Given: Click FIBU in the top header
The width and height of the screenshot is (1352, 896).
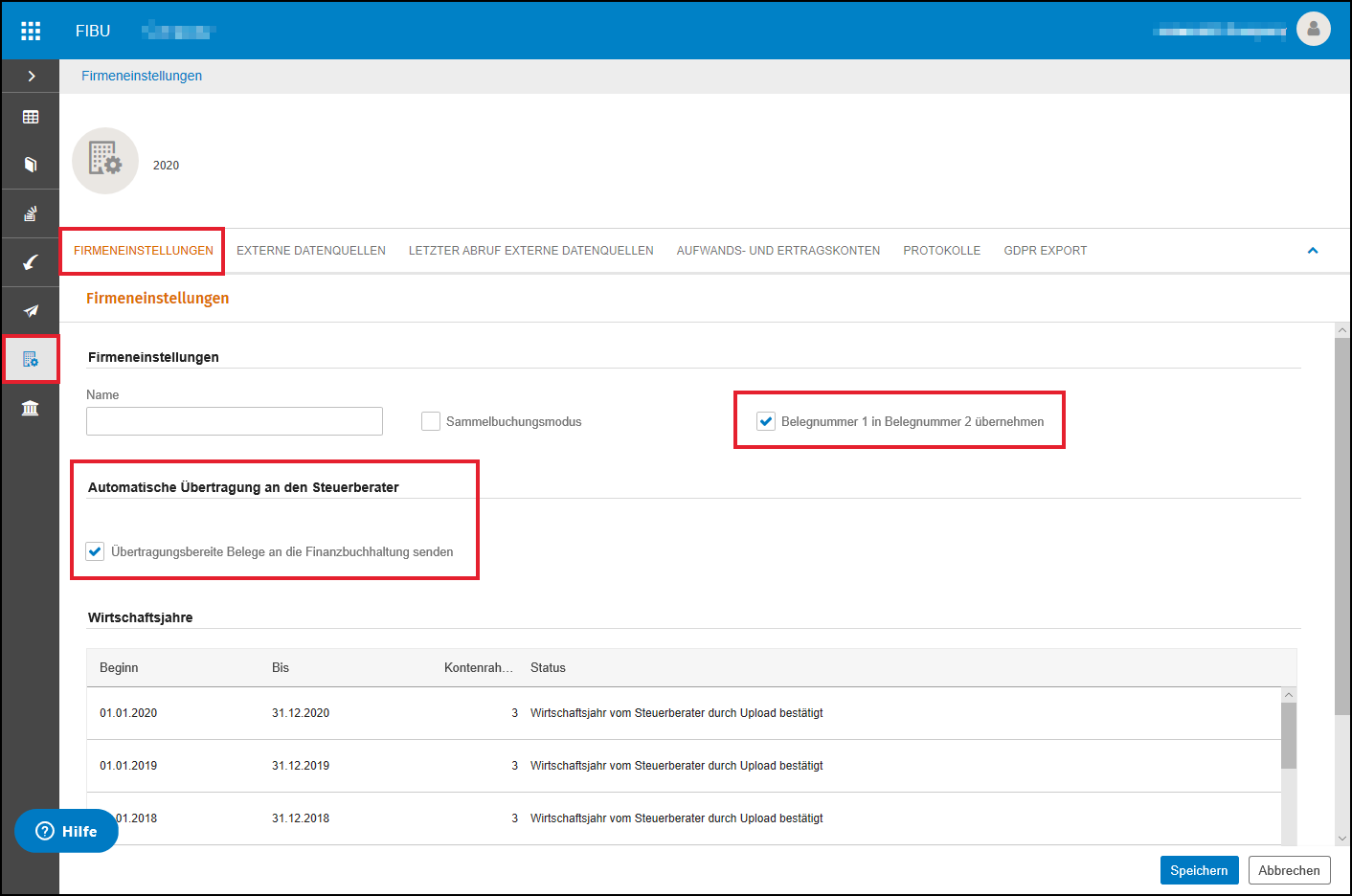Looking at the screenshot, I should pyautogui.click(x=93, y=31).
